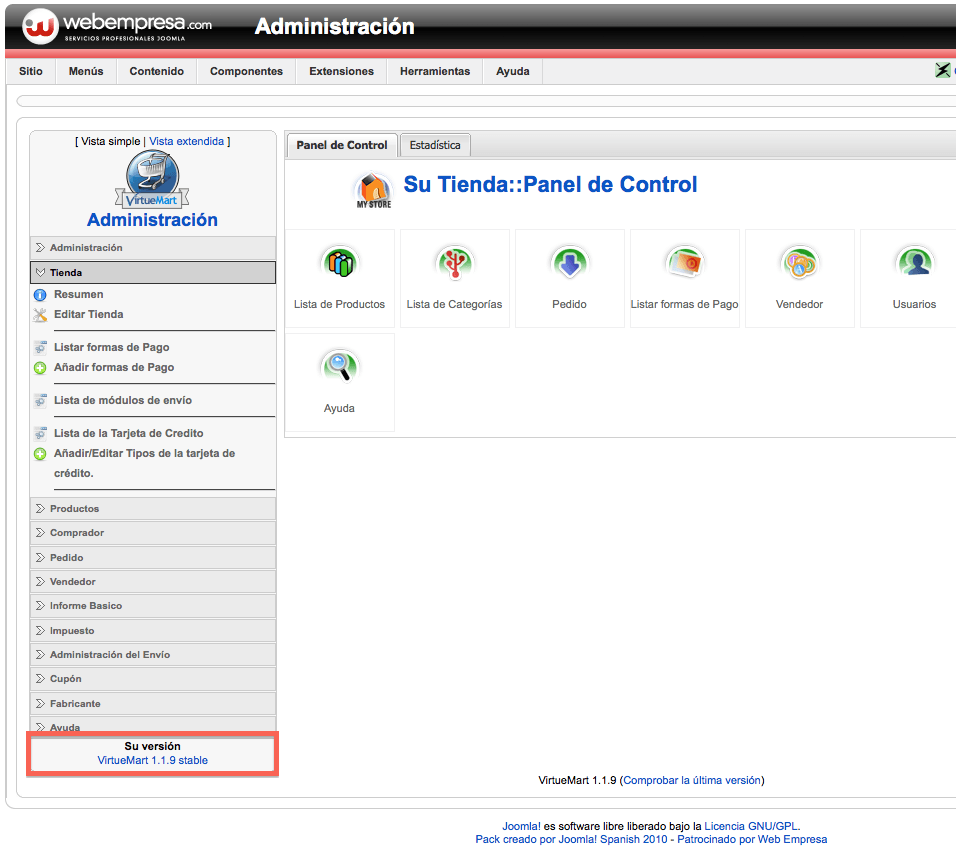The image size is (956, 857).
Task: Click the Vista simple option
Action: (110, 141)
